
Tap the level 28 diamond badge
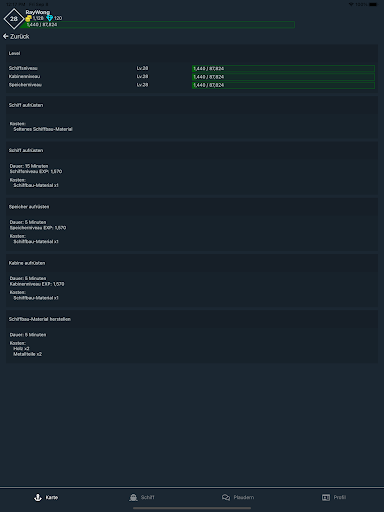tap(14, 19)
